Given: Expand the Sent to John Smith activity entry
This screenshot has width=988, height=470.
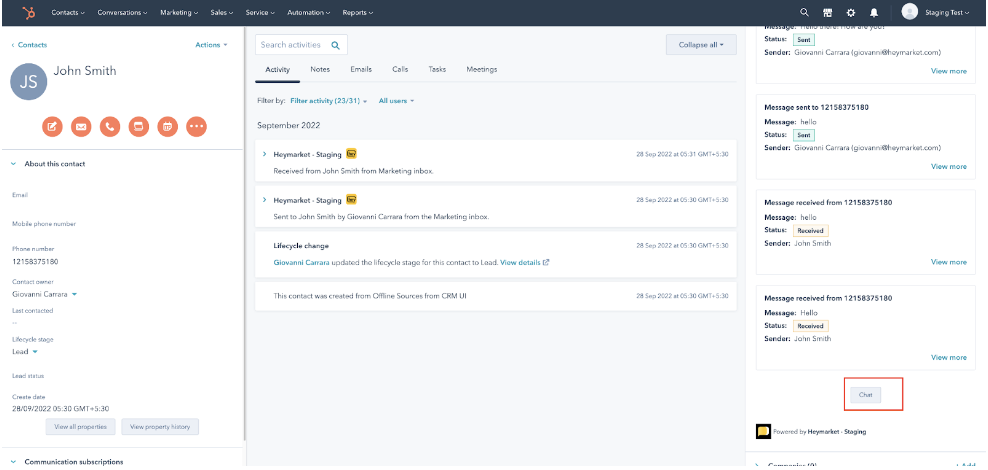Looking at the screenshot, I should click(265, 200).
